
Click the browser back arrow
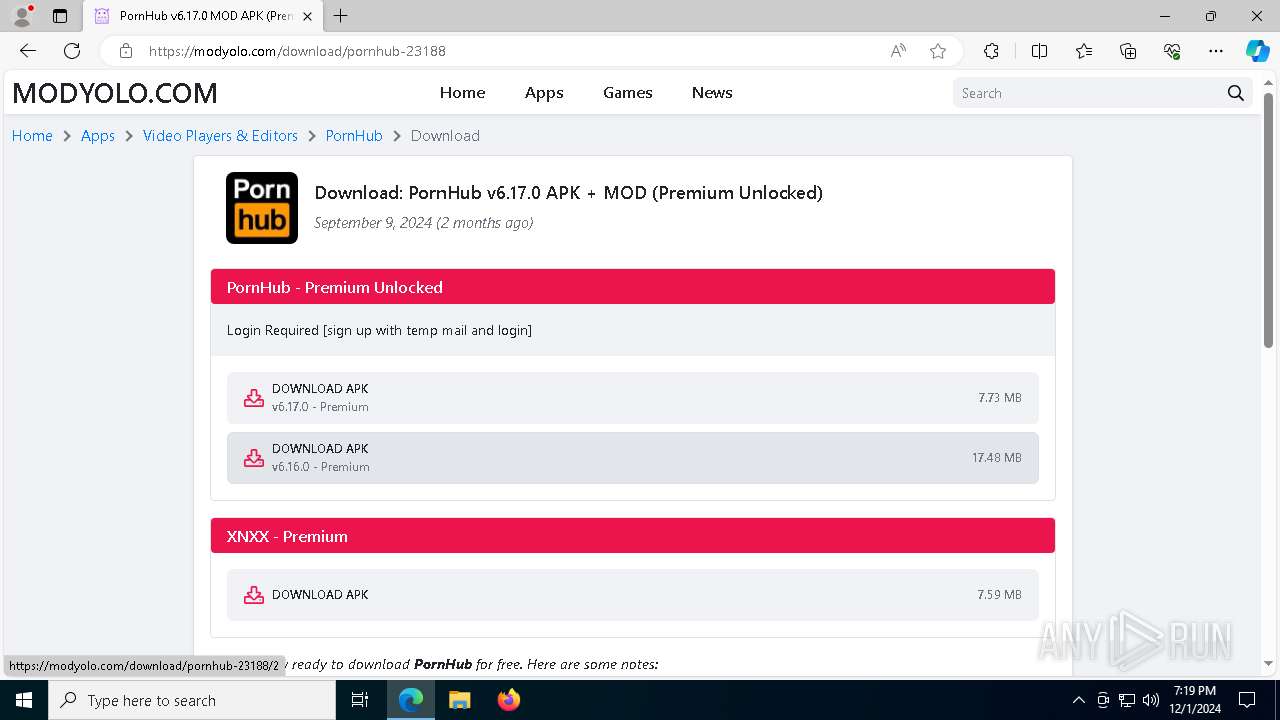[28, 51]
